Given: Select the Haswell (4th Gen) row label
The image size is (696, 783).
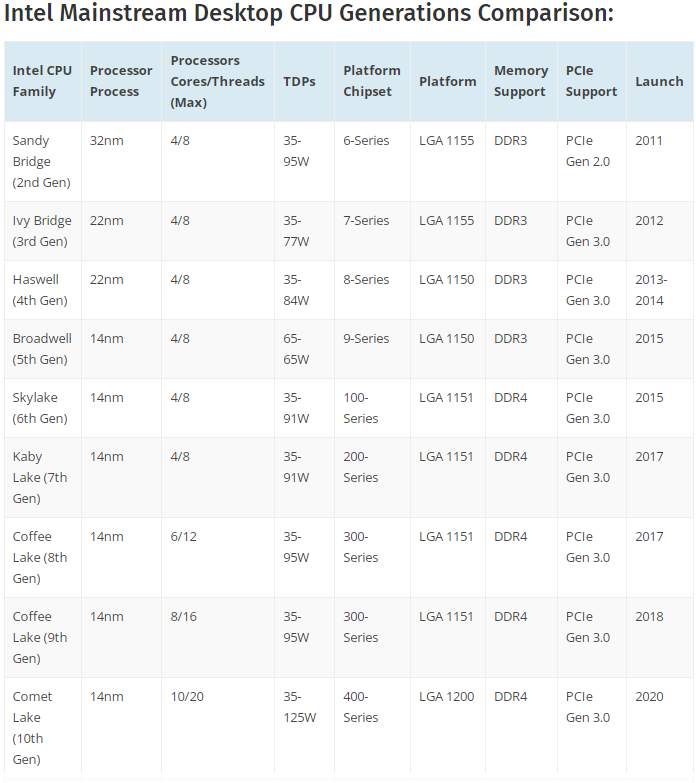Looking at the screenshot, I should (x=42, y=290).
